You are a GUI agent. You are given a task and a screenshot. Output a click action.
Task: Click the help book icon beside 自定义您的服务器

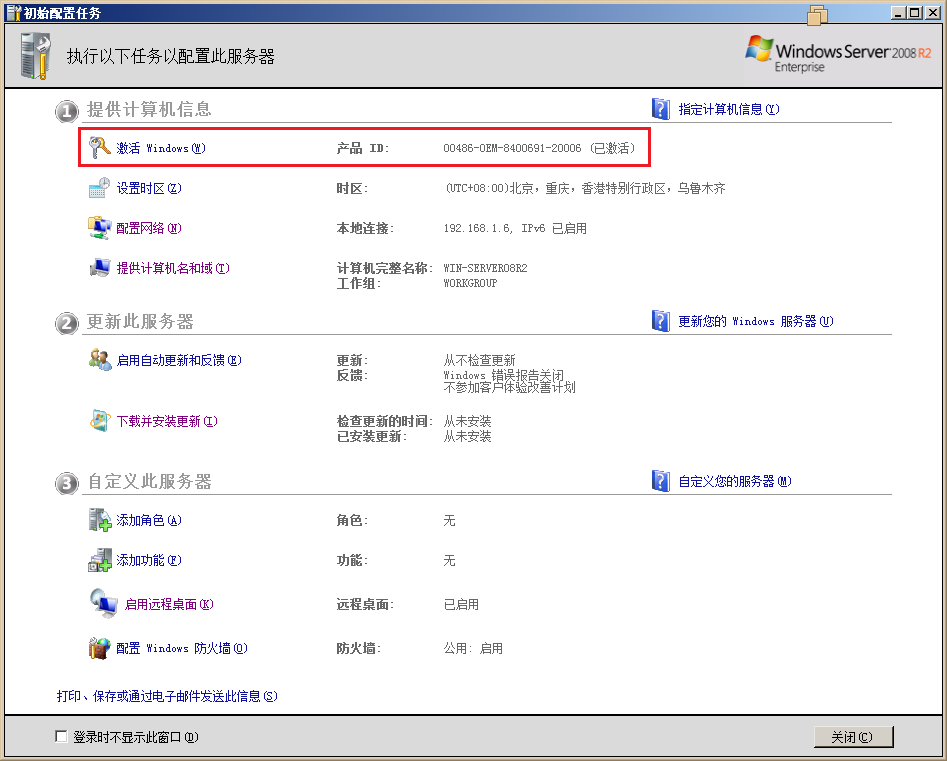pos(661,481)
